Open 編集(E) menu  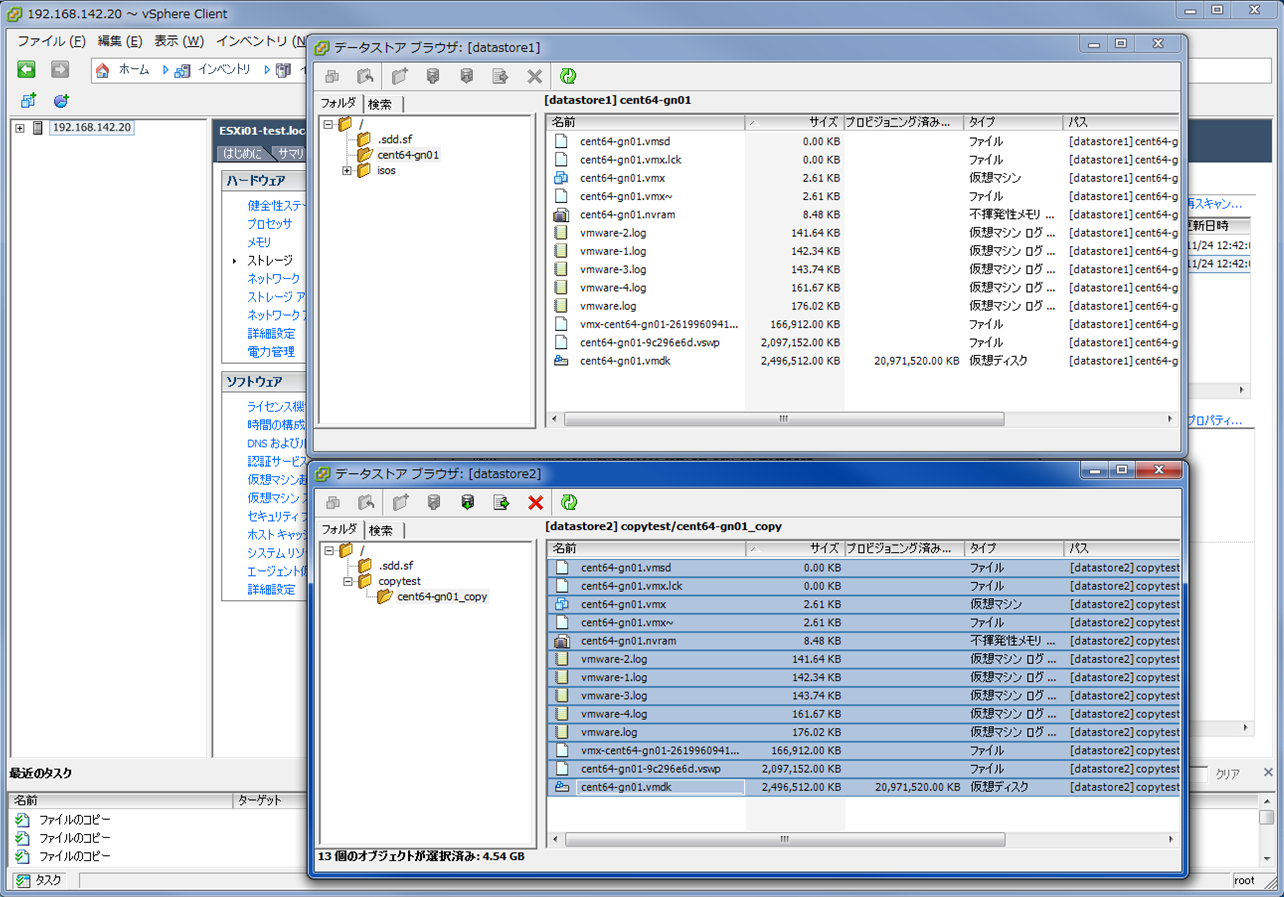tap(120, 41)
